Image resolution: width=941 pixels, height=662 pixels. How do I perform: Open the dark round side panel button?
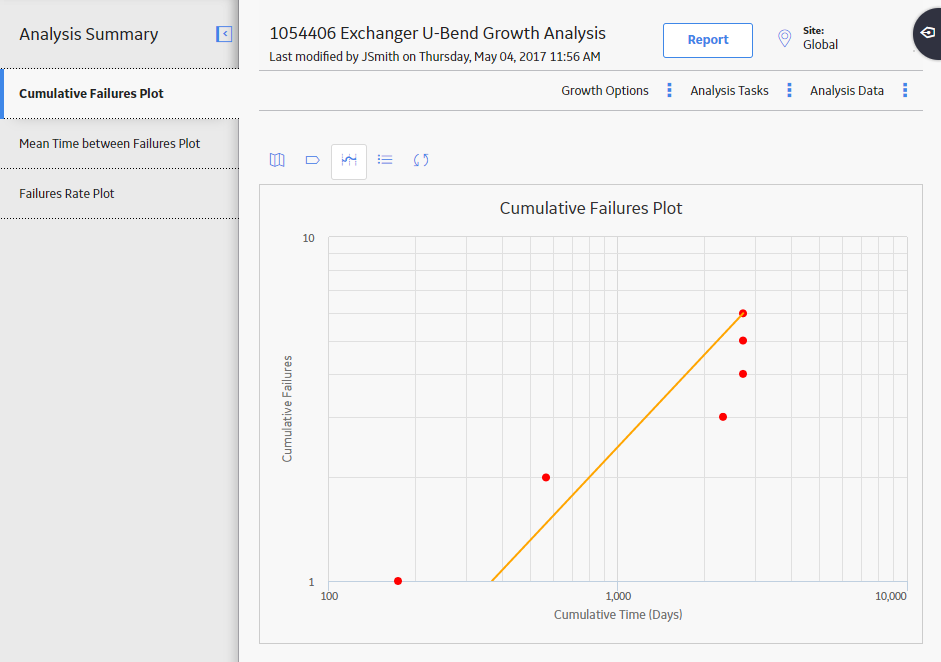[x=927, y=33]
